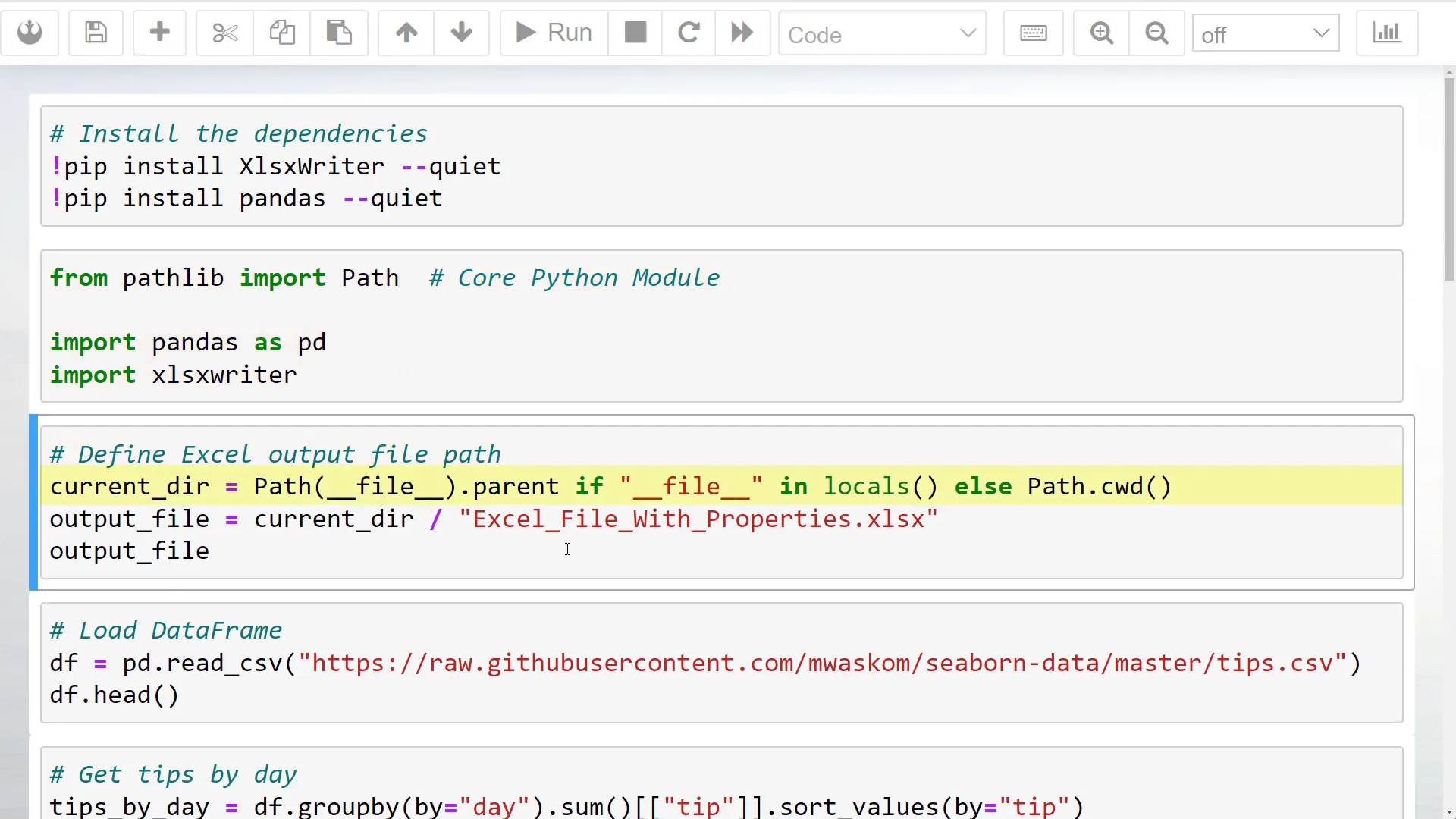Zoom out with magnifier minus icon
Viewport: 1456px width, 819px height.
1156,33
